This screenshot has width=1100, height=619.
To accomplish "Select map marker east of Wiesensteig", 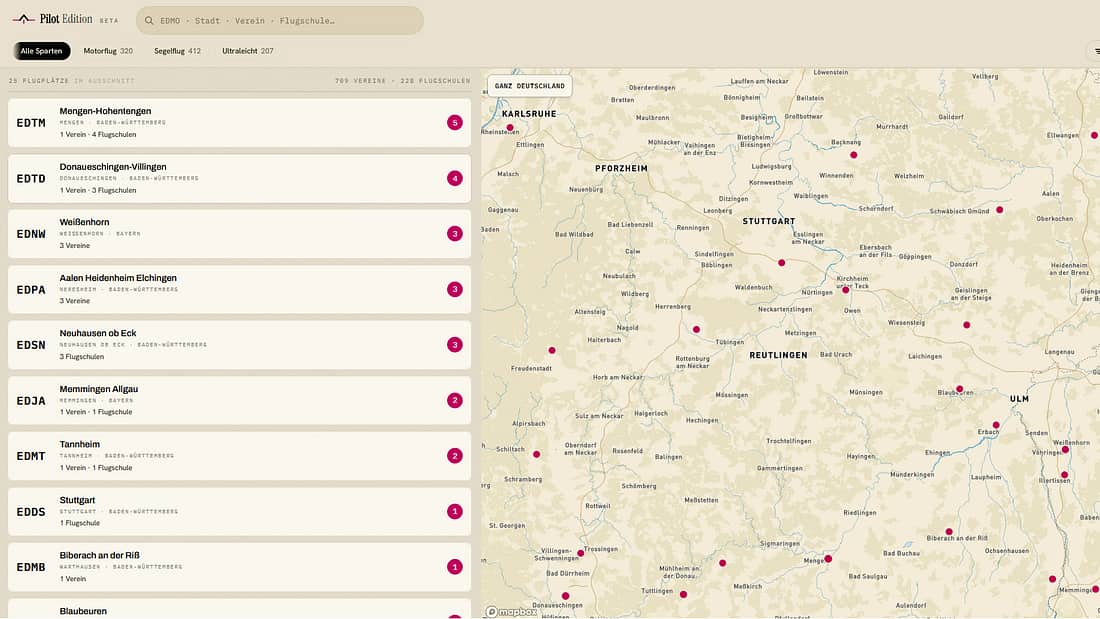I will pos(967,325).
